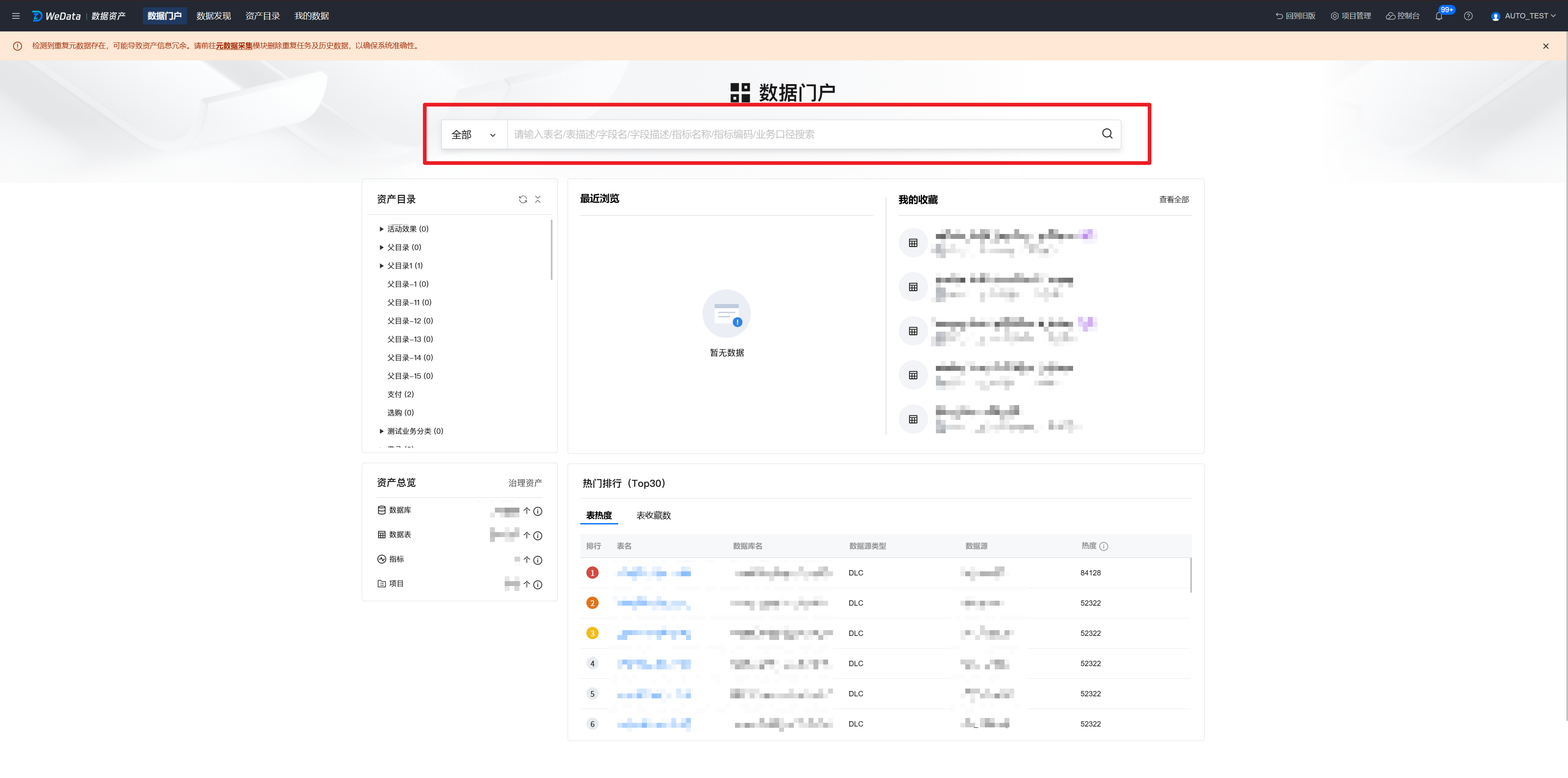Open notifications bell with 99+ badge
Image resolution: width=1568 pixels, height=778 pixels.
[x=1439, y=16]
